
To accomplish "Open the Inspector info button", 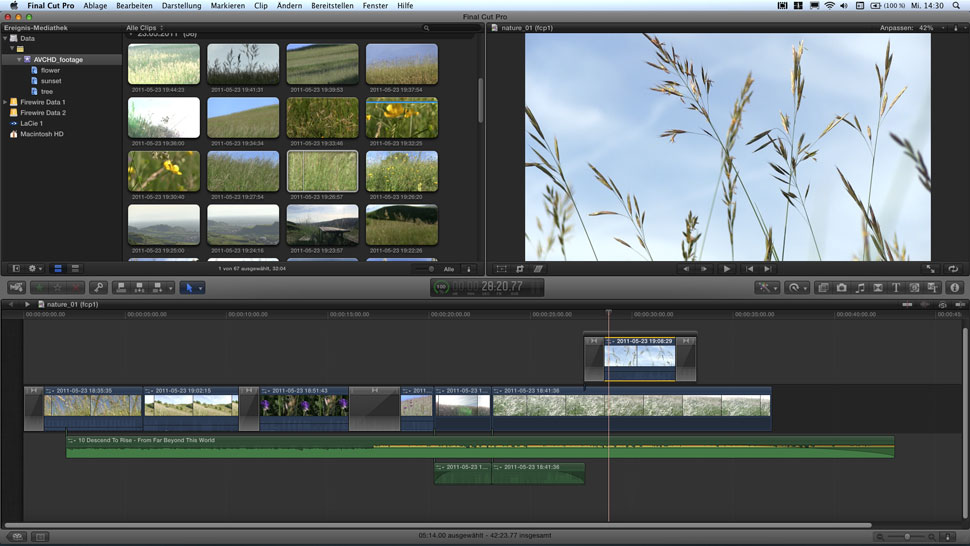I will pos(954,288).
